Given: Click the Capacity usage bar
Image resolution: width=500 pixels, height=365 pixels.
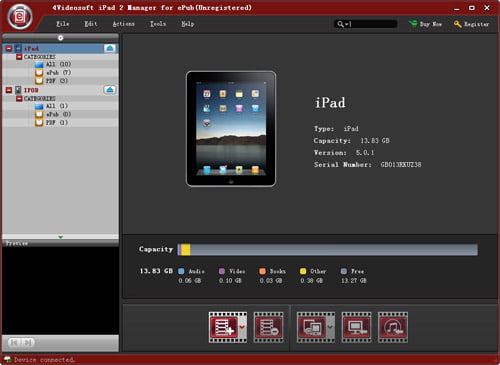Looking at the screenshot, I should tap(328, 250).
